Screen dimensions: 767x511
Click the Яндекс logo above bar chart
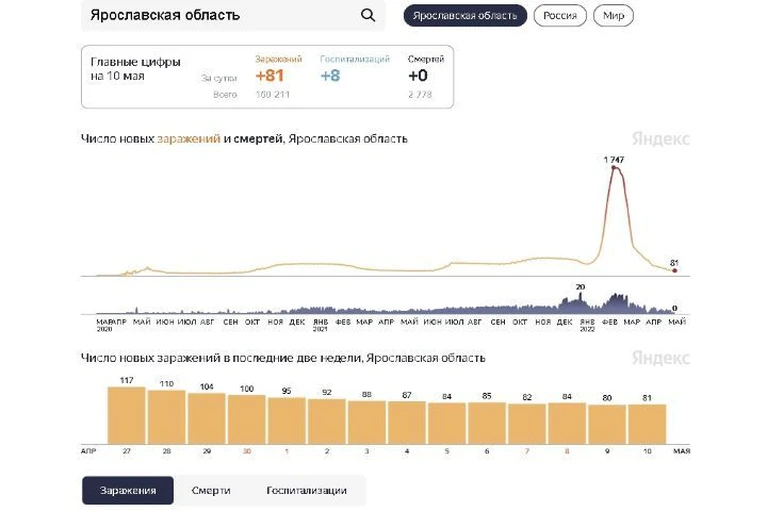point(660,358)
